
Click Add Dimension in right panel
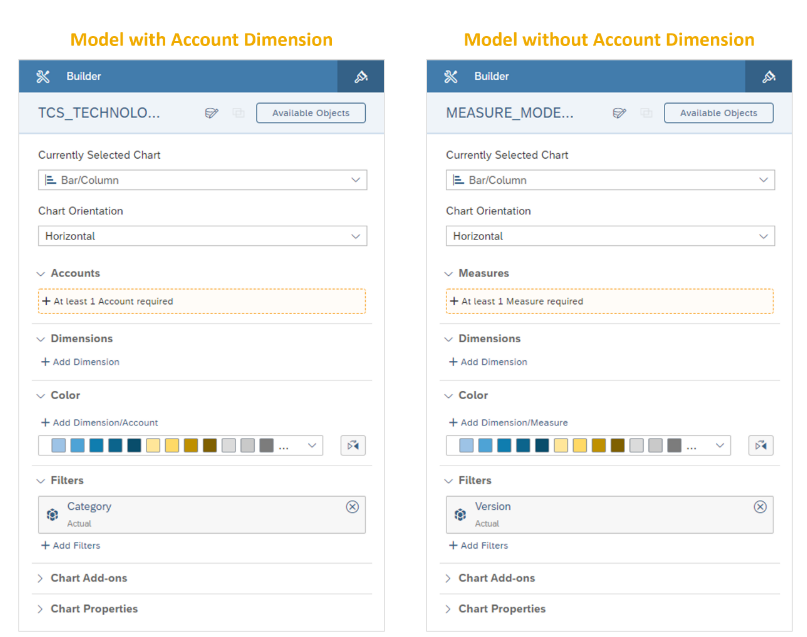click(488, 362)
